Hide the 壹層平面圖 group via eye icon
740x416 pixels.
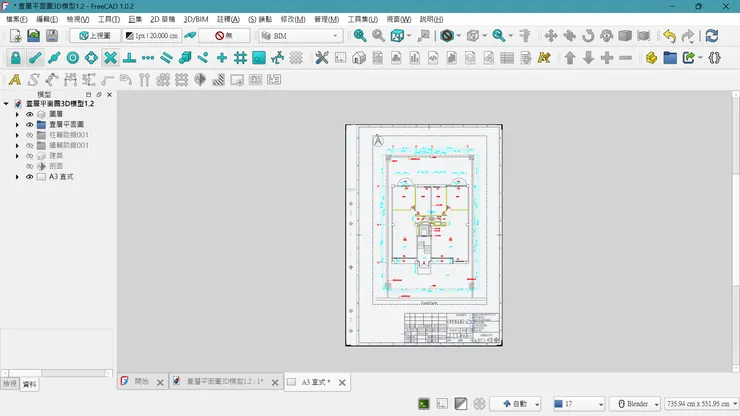click(x=29, y=125)
